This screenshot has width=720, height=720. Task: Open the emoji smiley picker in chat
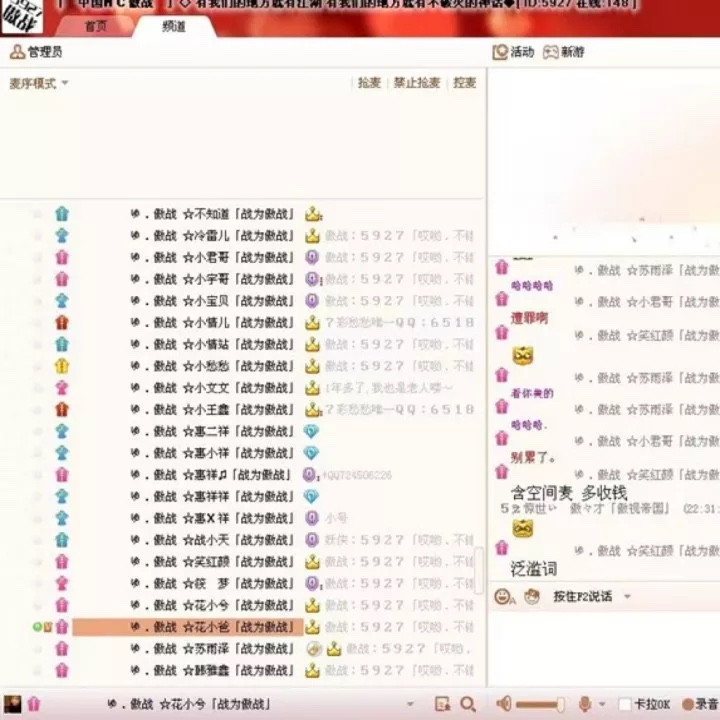[503, 596]
